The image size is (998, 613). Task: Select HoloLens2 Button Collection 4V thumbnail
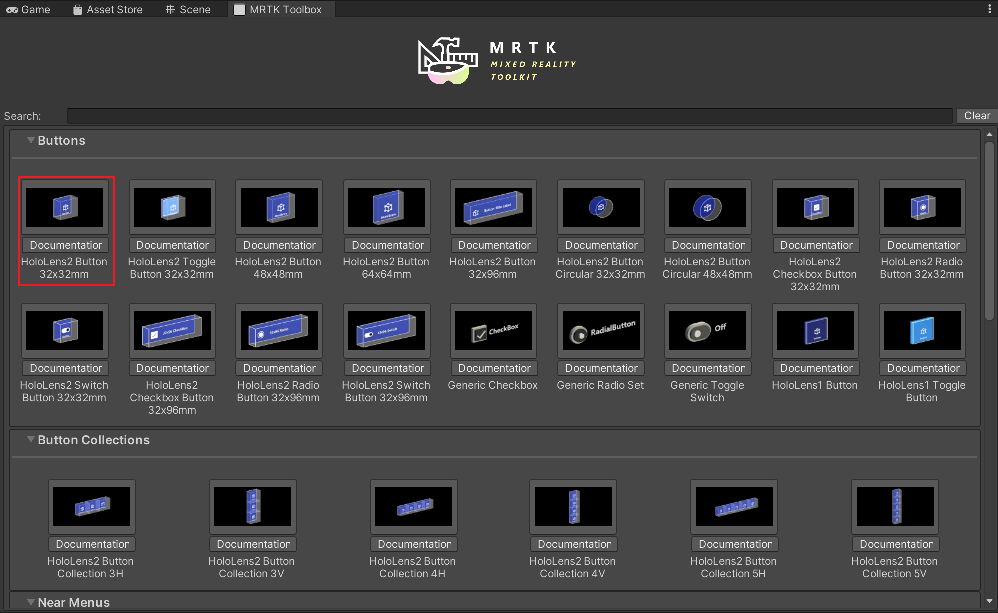pos(574,507)
